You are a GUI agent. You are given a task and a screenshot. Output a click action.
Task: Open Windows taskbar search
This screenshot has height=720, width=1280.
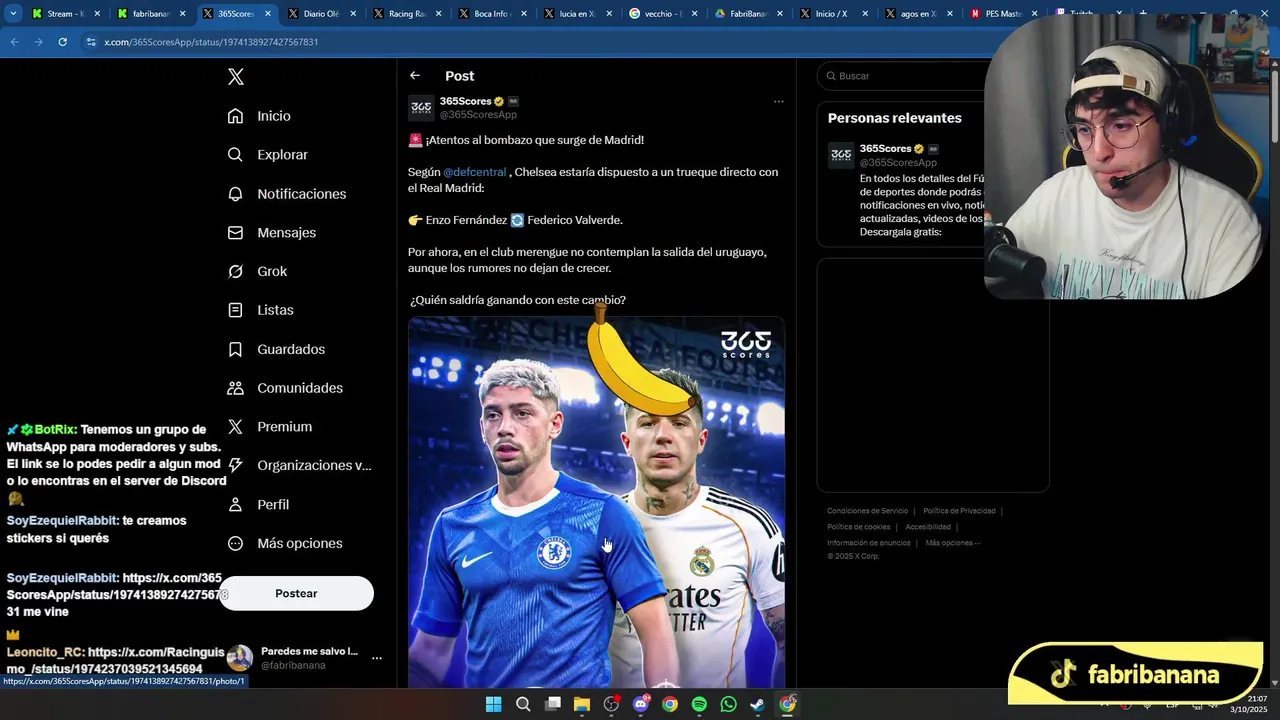[x=523, y=704]
